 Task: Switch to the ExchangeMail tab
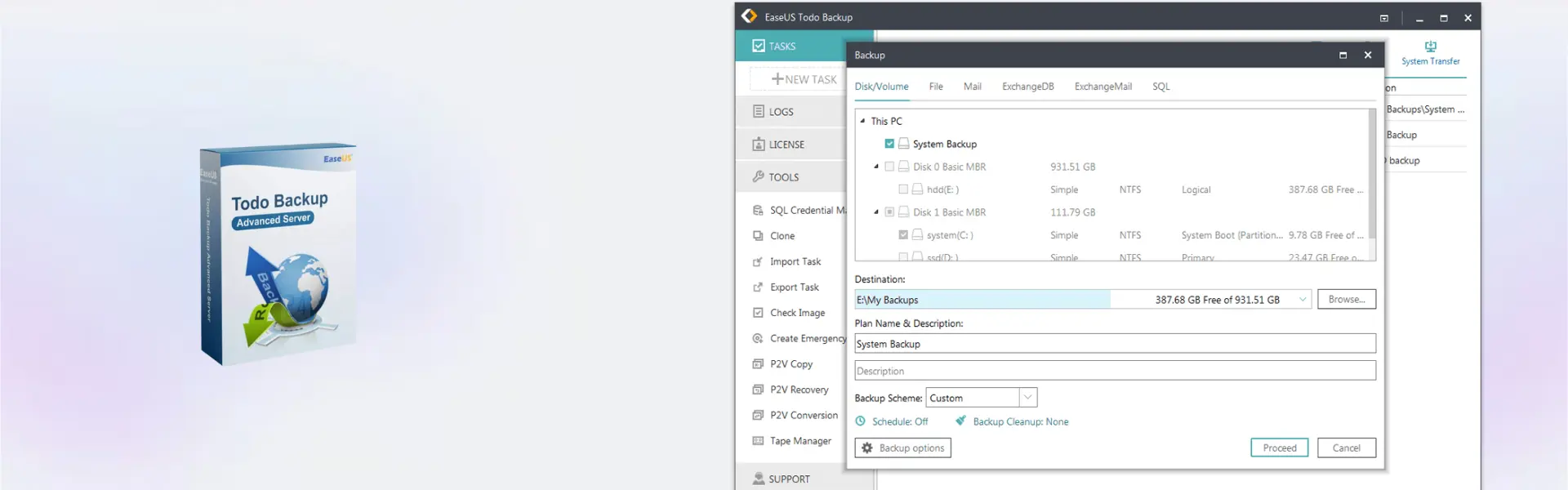click(x=1102, y=87)
